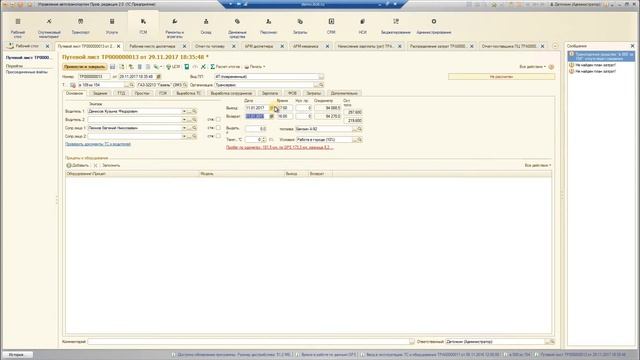Viewport: 640px width, 360px height.
Task: Open the Затраты section in top panel
Action: 300,27
